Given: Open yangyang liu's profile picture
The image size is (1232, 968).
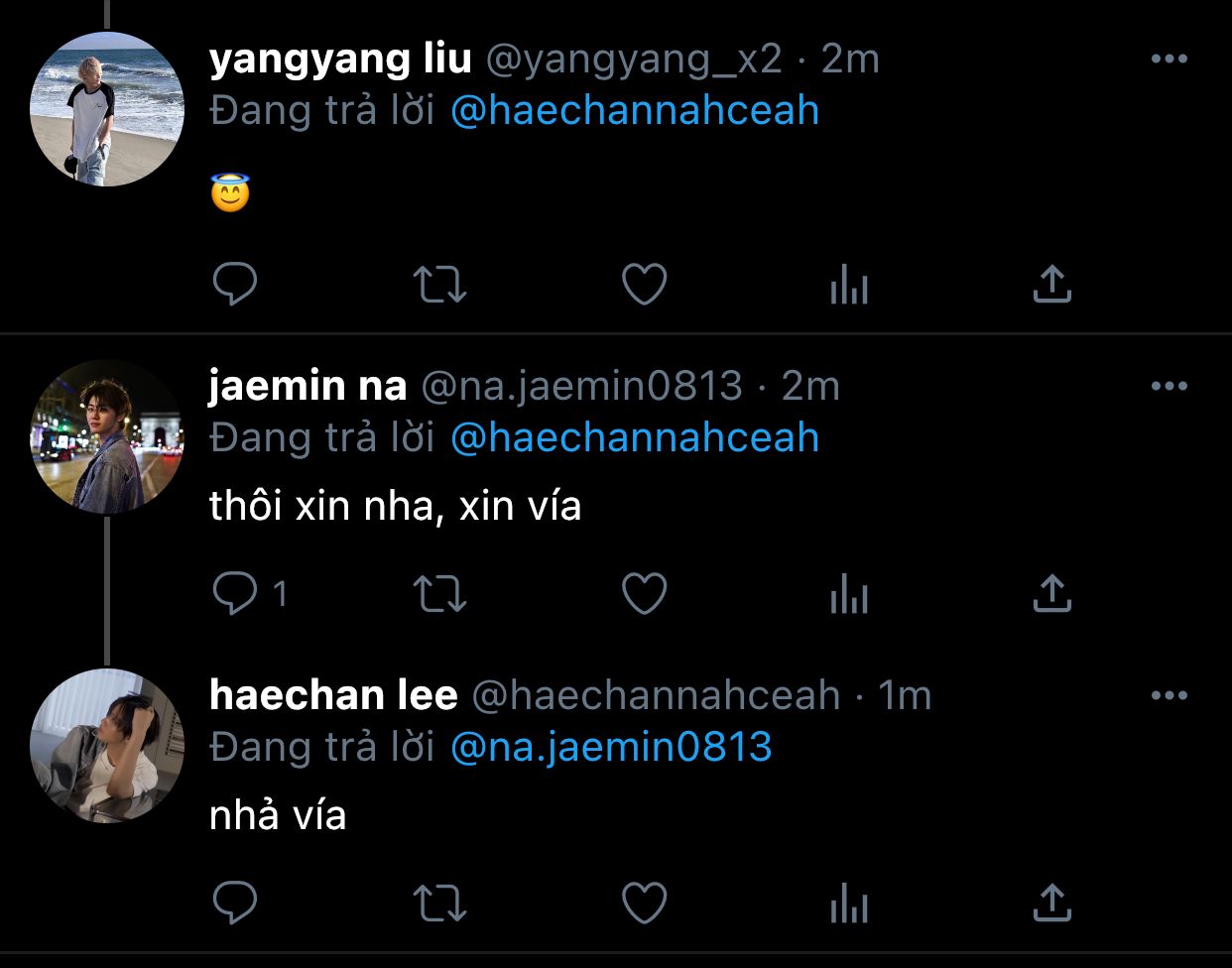Looking at the screenshot, I should tap(107, 109).
